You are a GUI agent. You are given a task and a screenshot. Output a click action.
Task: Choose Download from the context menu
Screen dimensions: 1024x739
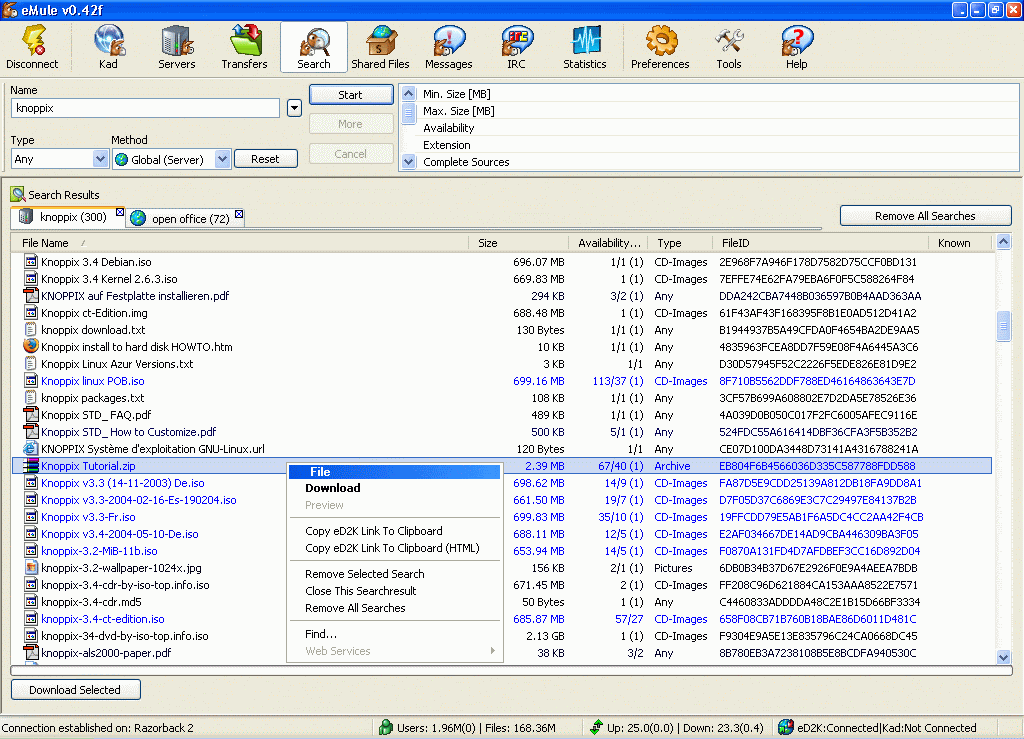333,488
